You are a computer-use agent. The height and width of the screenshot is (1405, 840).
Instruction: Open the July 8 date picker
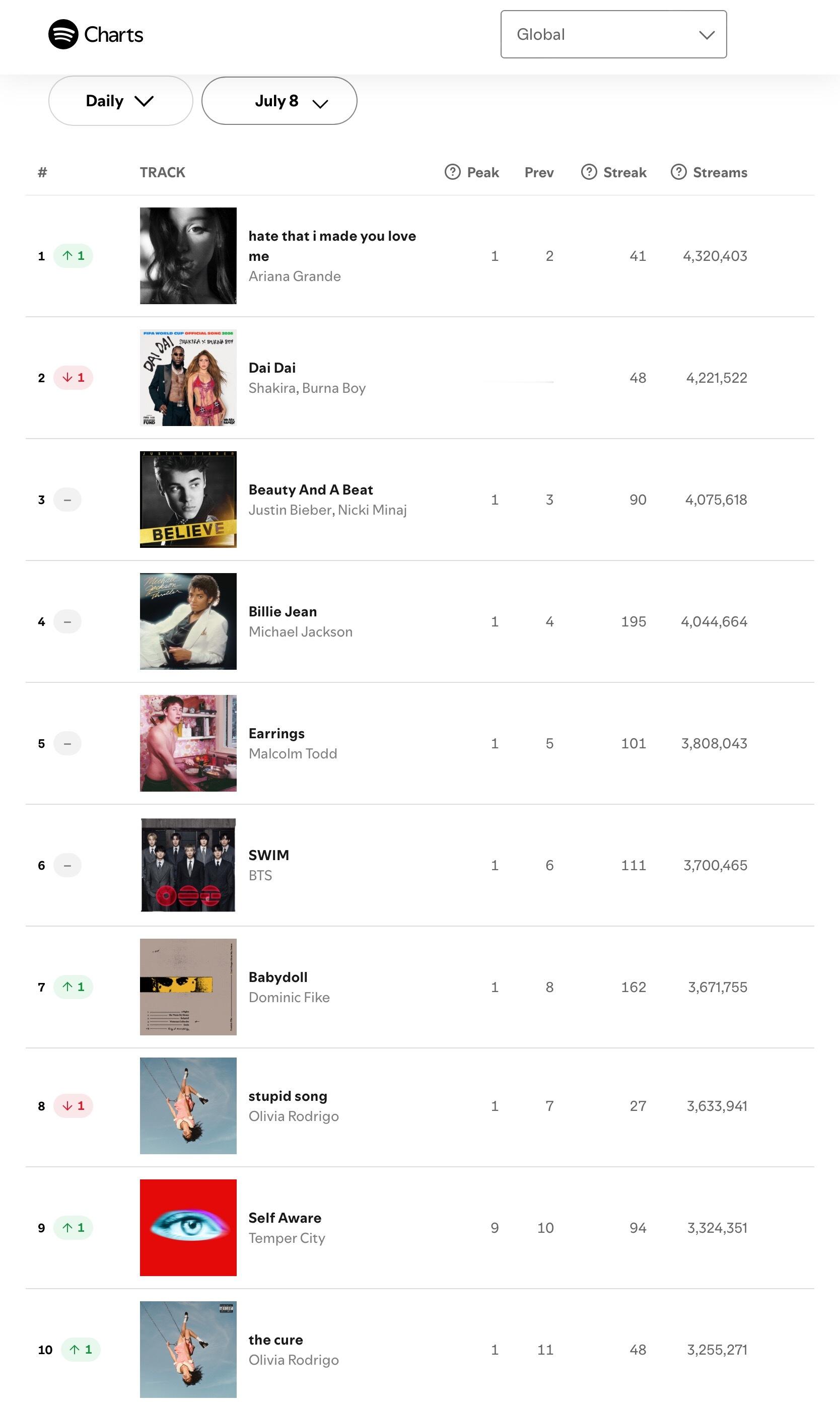[x=279, y=101]
